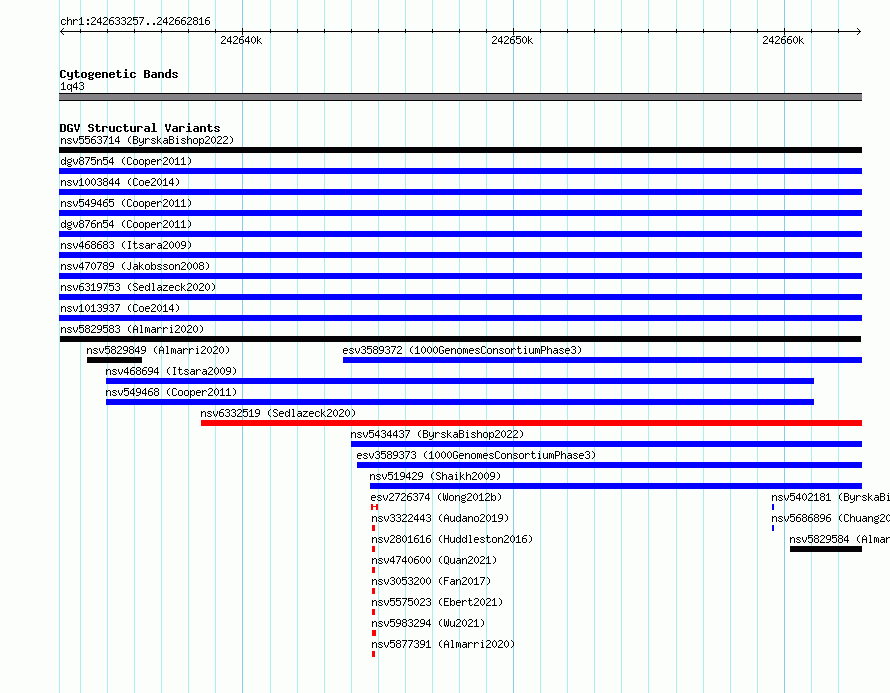This screenshot has width=890, height=693.
Task: Open nsv6319753 (Sedlazeck2020) variant
Action: (138, 287)
